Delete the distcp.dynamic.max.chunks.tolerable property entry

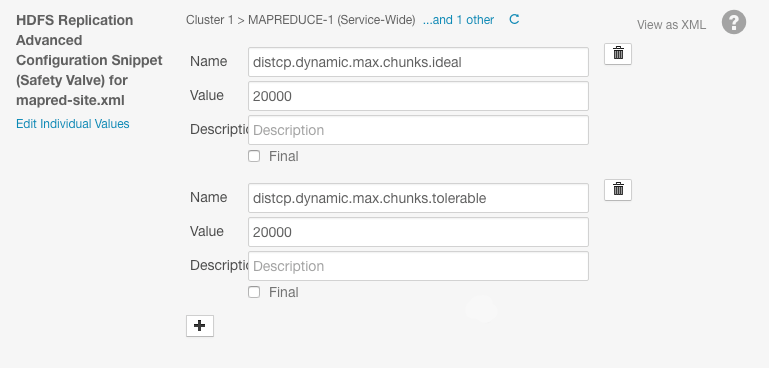pyautogui.click(x=618, y=190)
